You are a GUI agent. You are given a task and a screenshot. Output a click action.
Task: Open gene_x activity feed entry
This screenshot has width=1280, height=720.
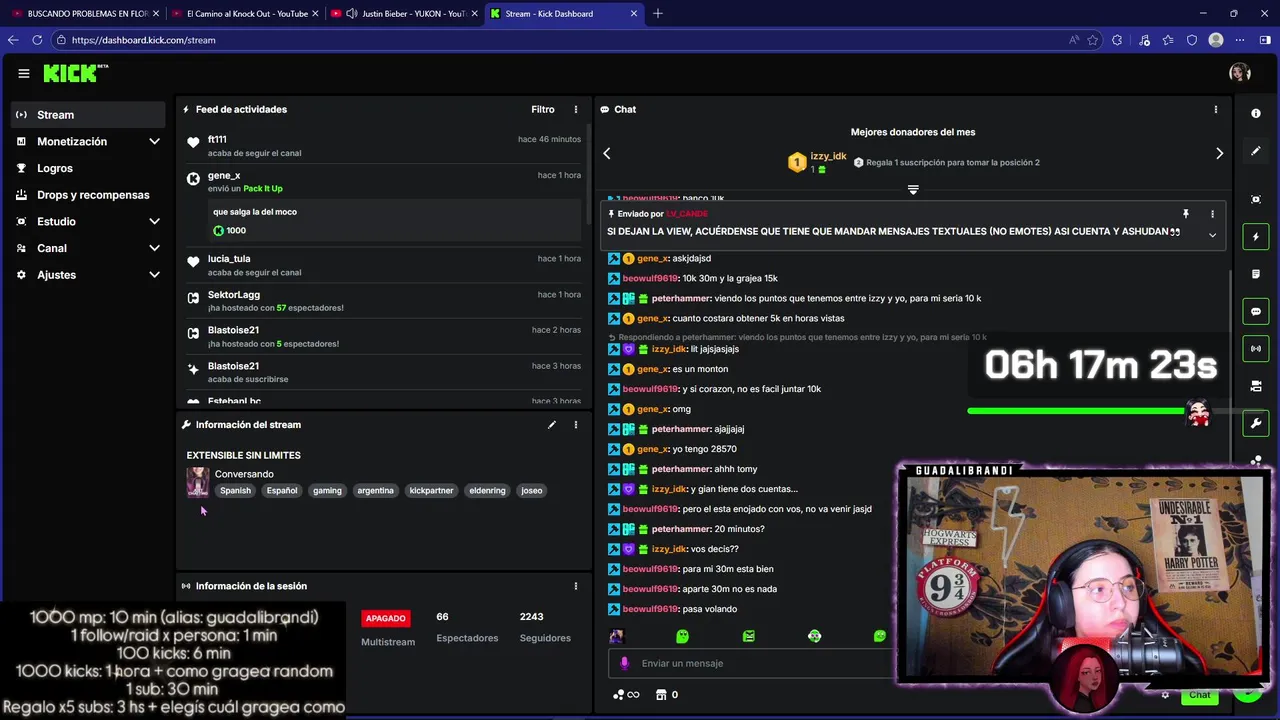383,206
